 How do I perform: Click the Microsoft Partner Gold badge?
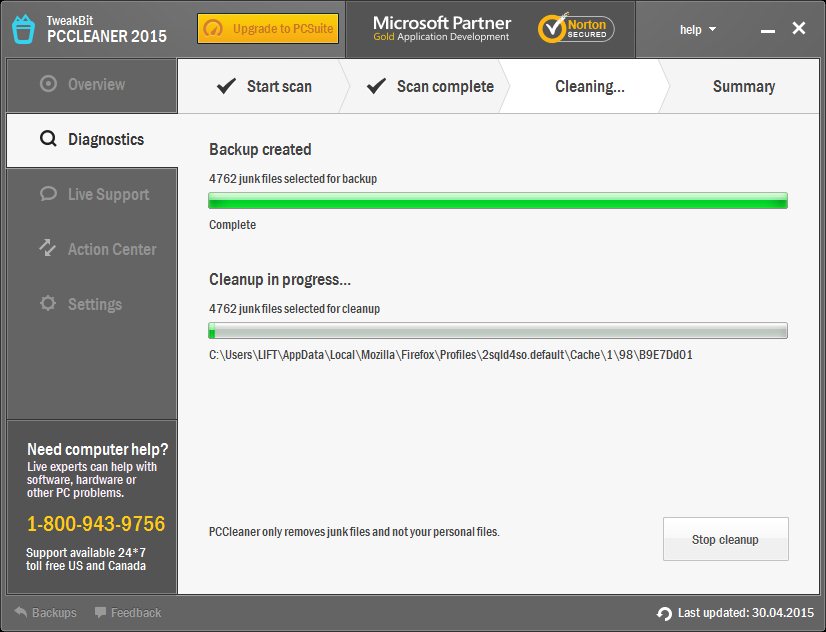coord(441,28)
